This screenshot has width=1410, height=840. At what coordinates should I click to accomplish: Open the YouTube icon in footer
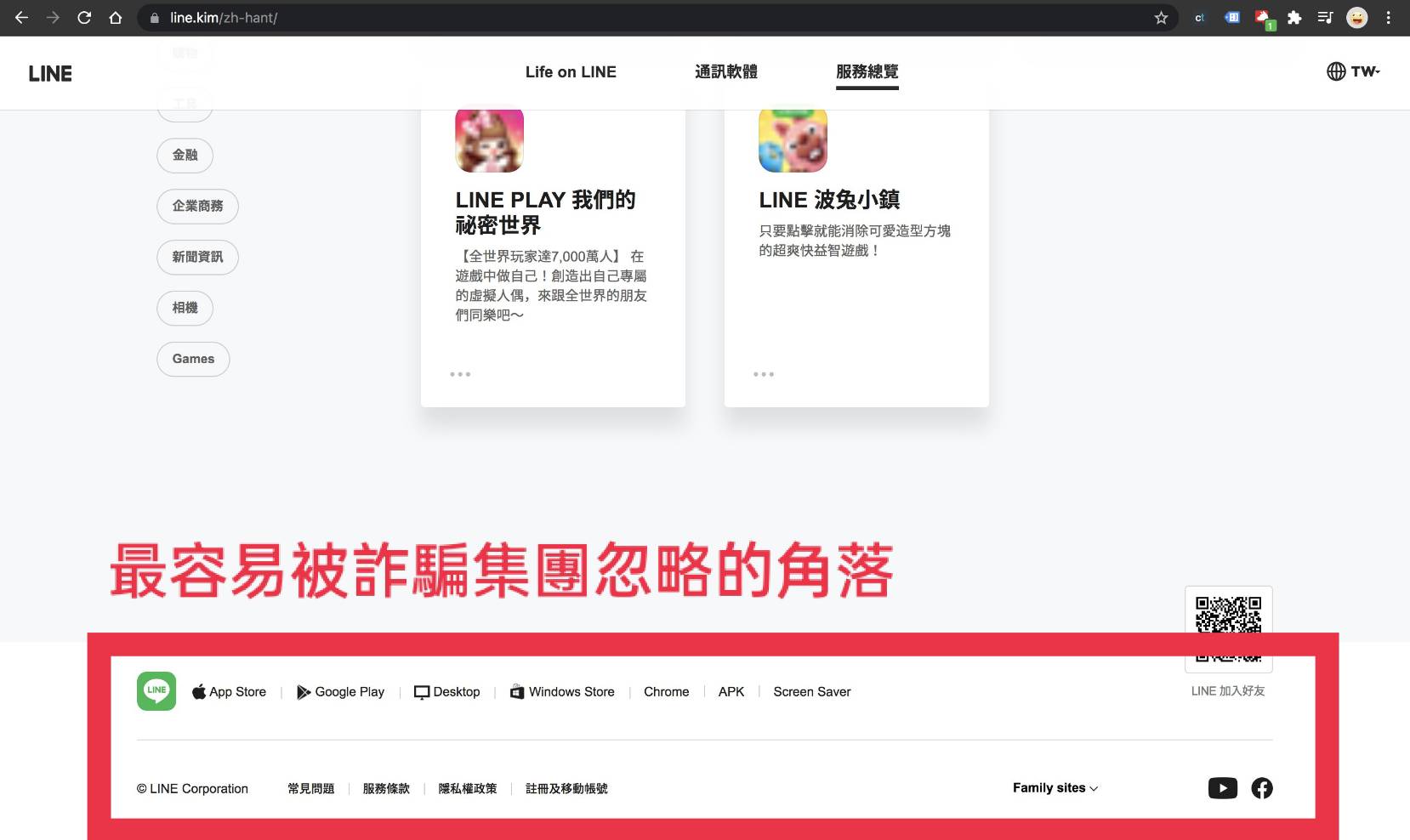(1223, 788)
